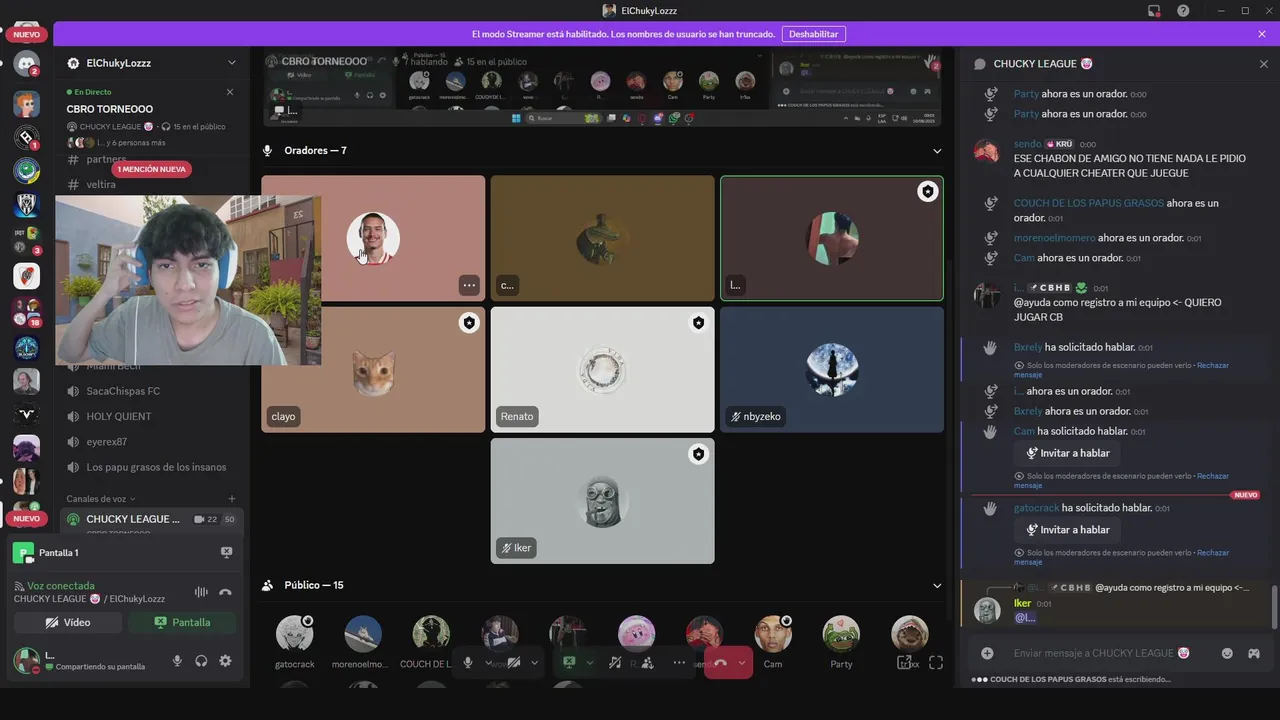This screenshot has width=1280, height=720.
Task: Collapse the Público section
Action: click(x=937, y=586)
